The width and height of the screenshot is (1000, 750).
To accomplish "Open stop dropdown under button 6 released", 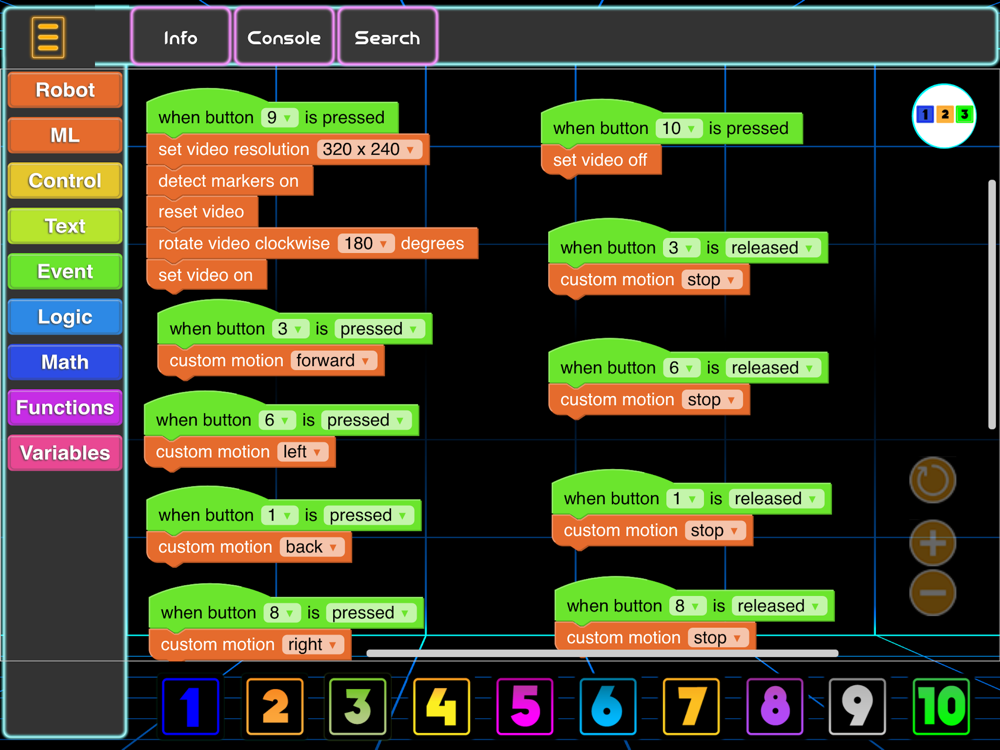I will pyautogui.click(x=712, y=399).
